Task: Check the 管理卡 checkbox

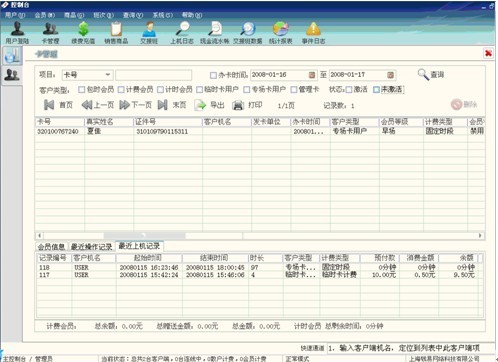Action: tap(294, 89)
